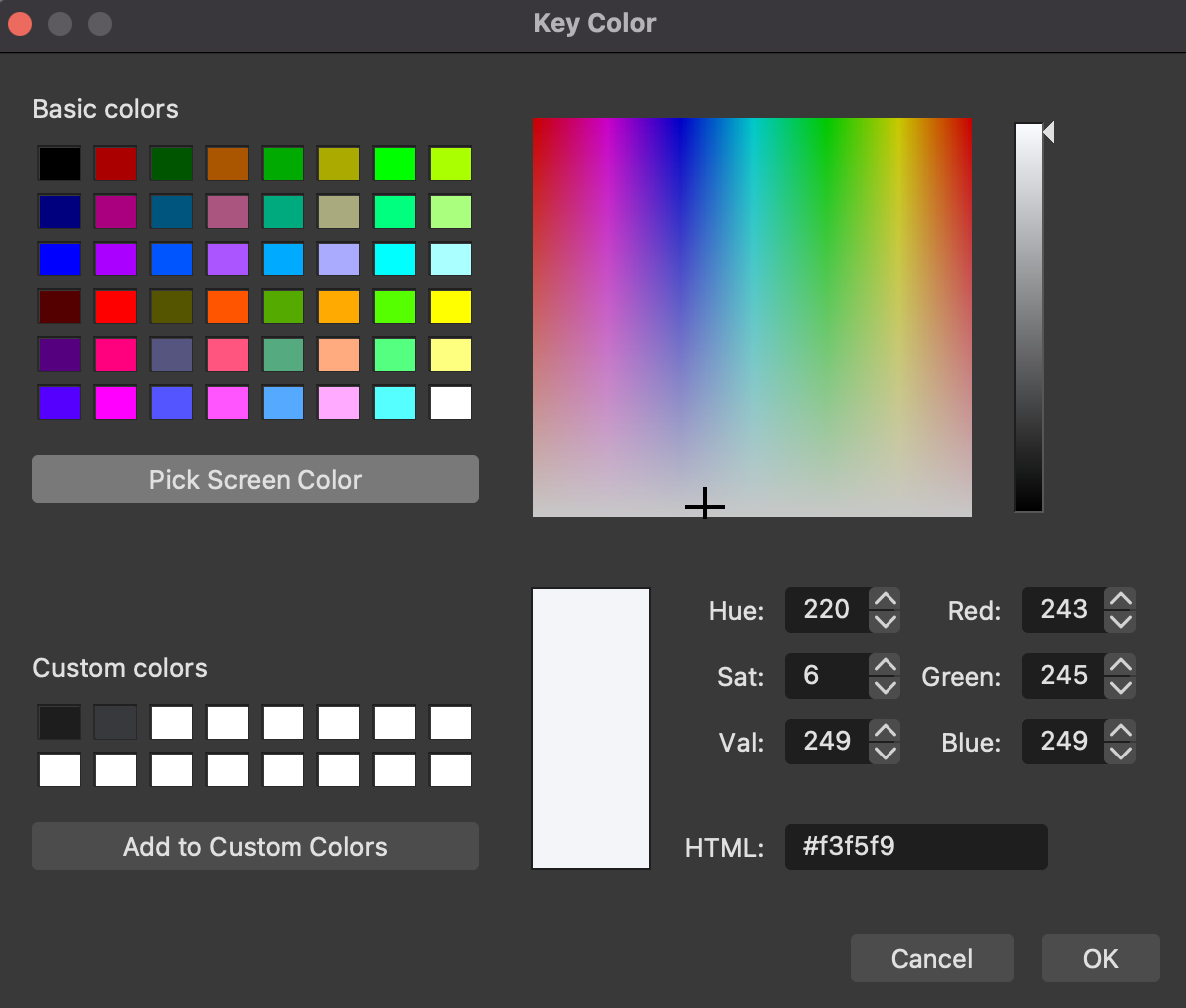Decrease the Red value with down arrow
The image size is (1186, 1008).
click(x=1121, y=622)
